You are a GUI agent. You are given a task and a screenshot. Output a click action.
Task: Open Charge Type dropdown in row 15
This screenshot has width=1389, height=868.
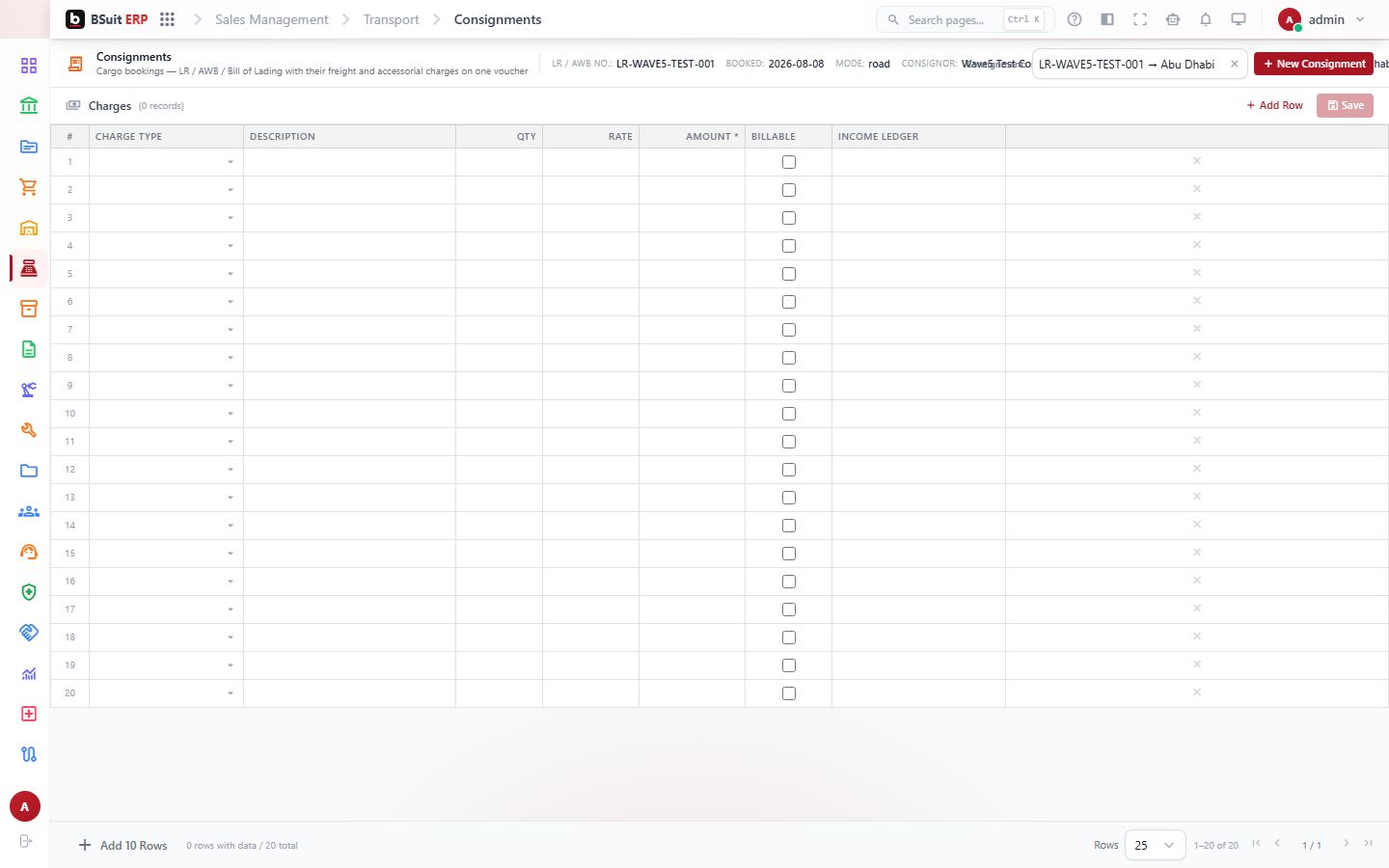tap(166, 554)
